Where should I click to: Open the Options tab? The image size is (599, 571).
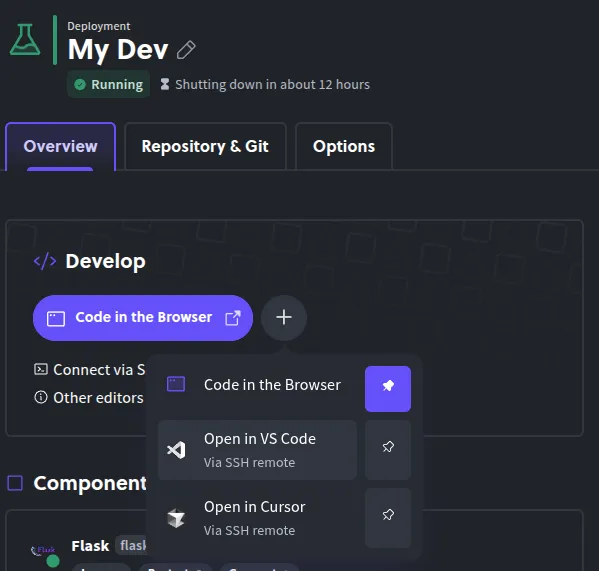pyautogui.click(x=344, y=146)
